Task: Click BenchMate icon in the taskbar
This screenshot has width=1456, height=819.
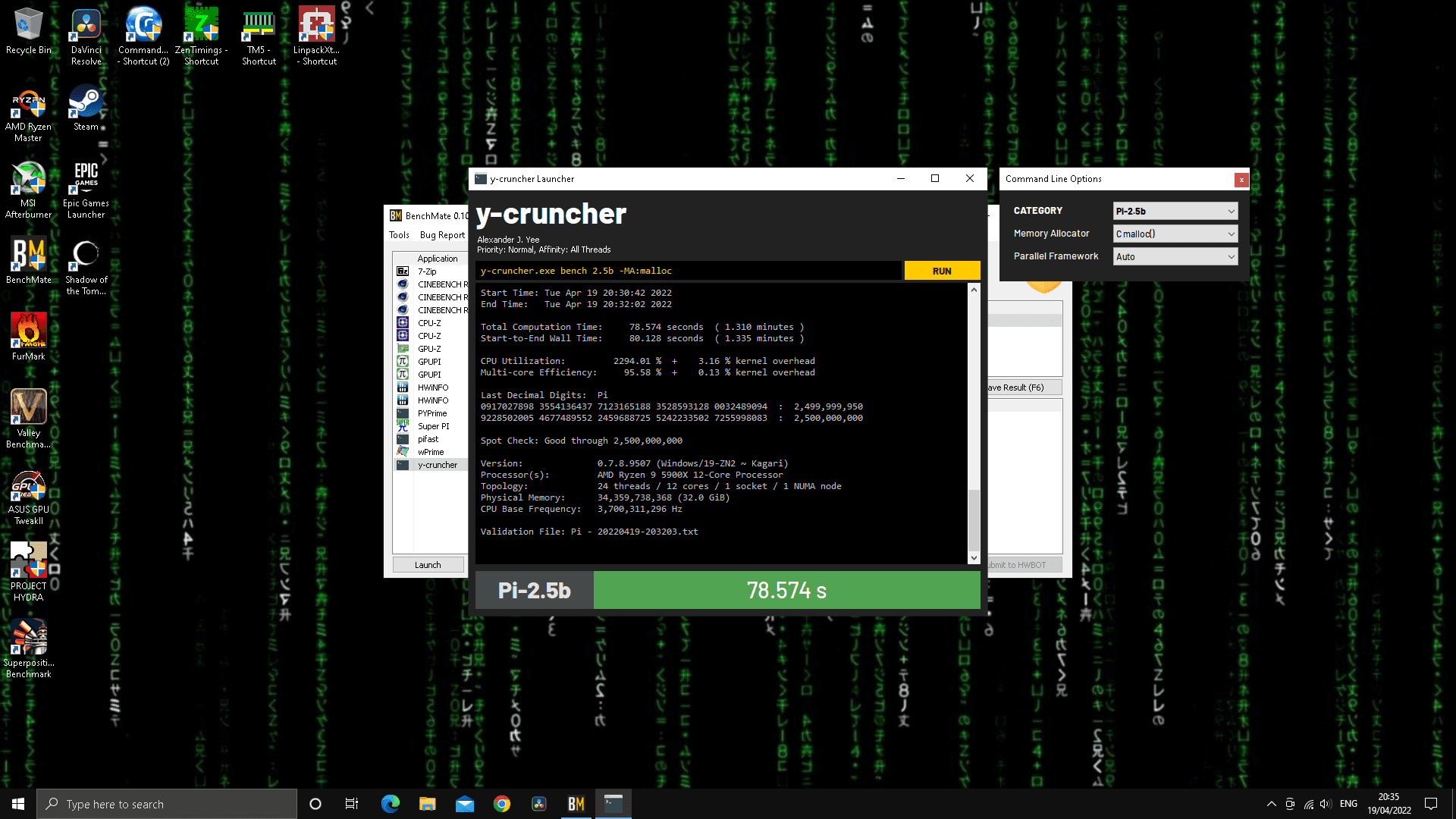Action: 576,804
